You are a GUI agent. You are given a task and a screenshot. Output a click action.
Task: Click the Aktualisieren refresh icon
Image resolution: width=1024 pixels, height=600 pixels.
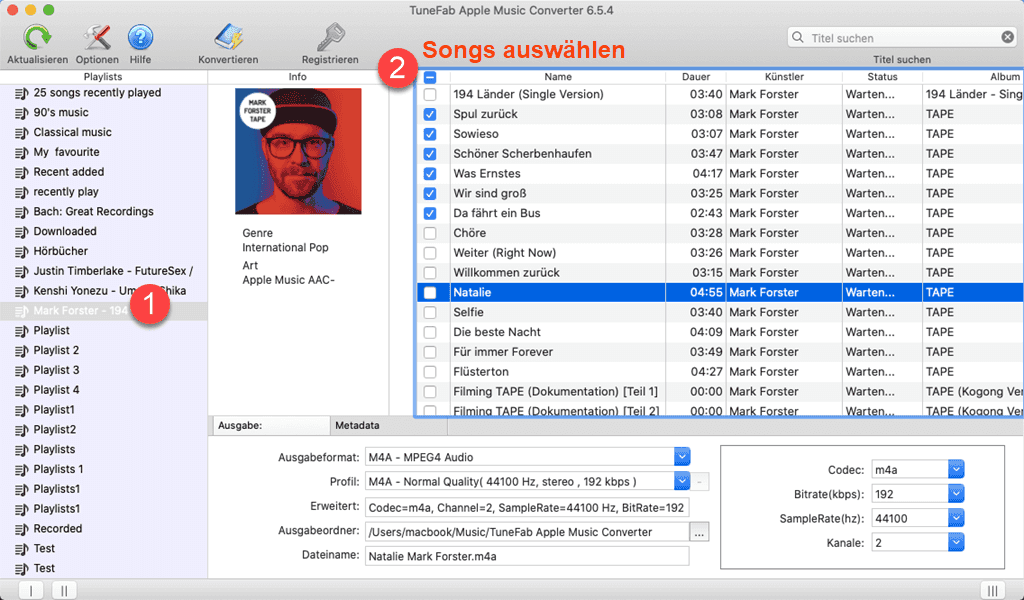[x=37, y=39]
